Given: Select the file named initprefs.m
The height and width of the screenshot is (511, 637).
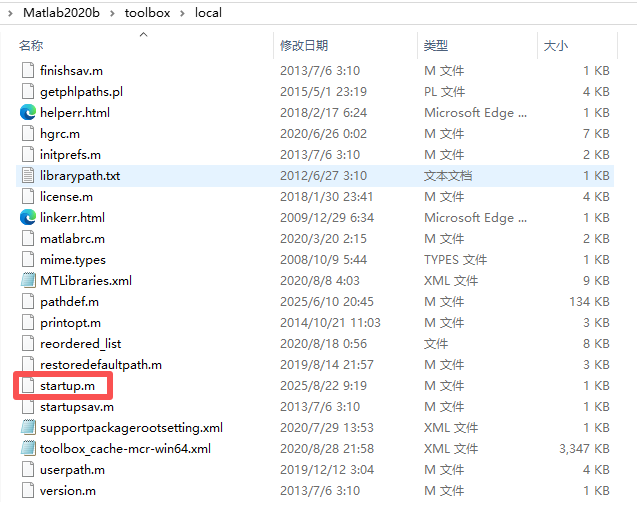Looking at the screenshot, I should [x=70, y=155].
